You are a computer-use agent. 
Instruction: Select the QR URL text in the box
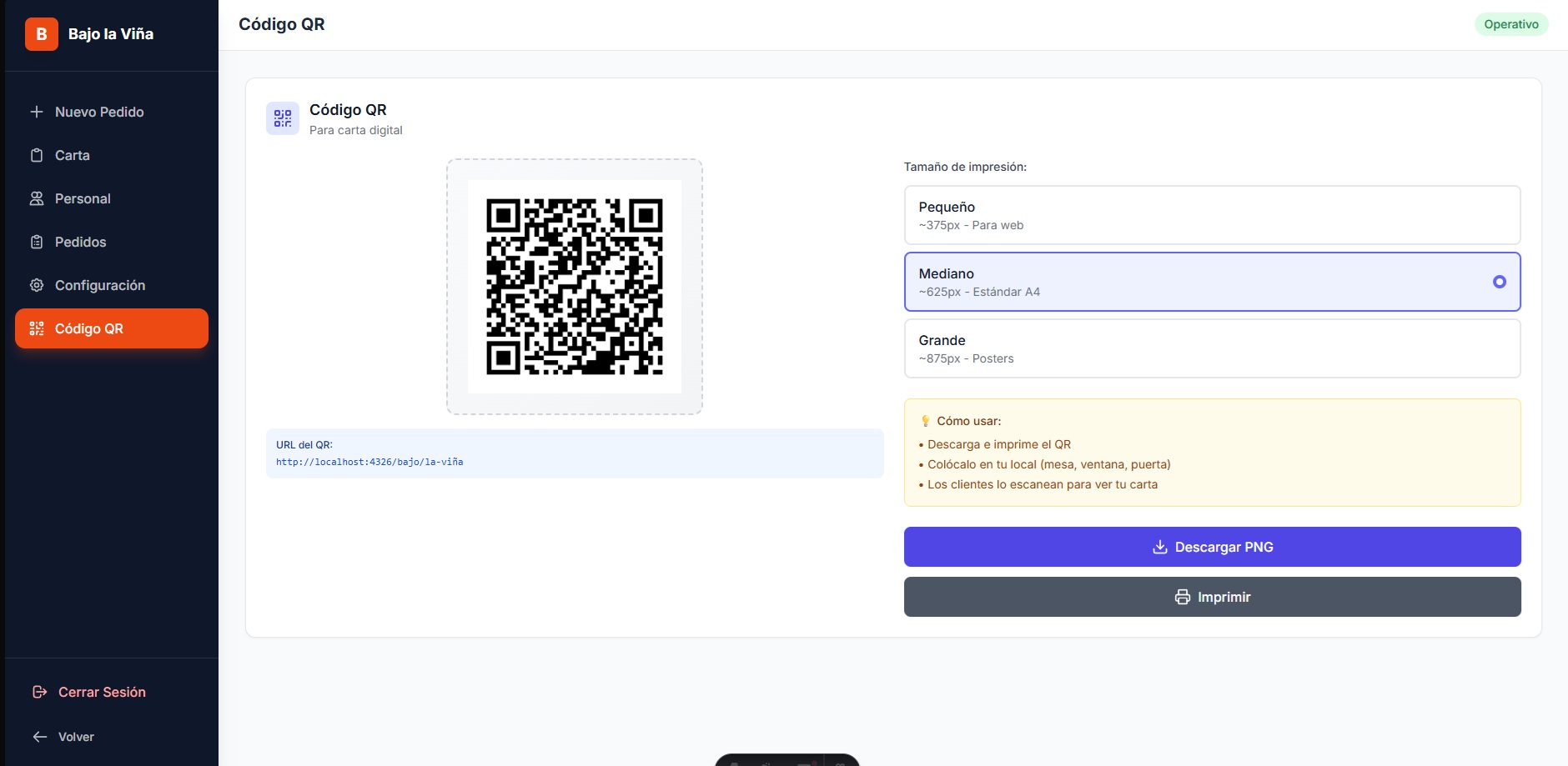point(369,461)
